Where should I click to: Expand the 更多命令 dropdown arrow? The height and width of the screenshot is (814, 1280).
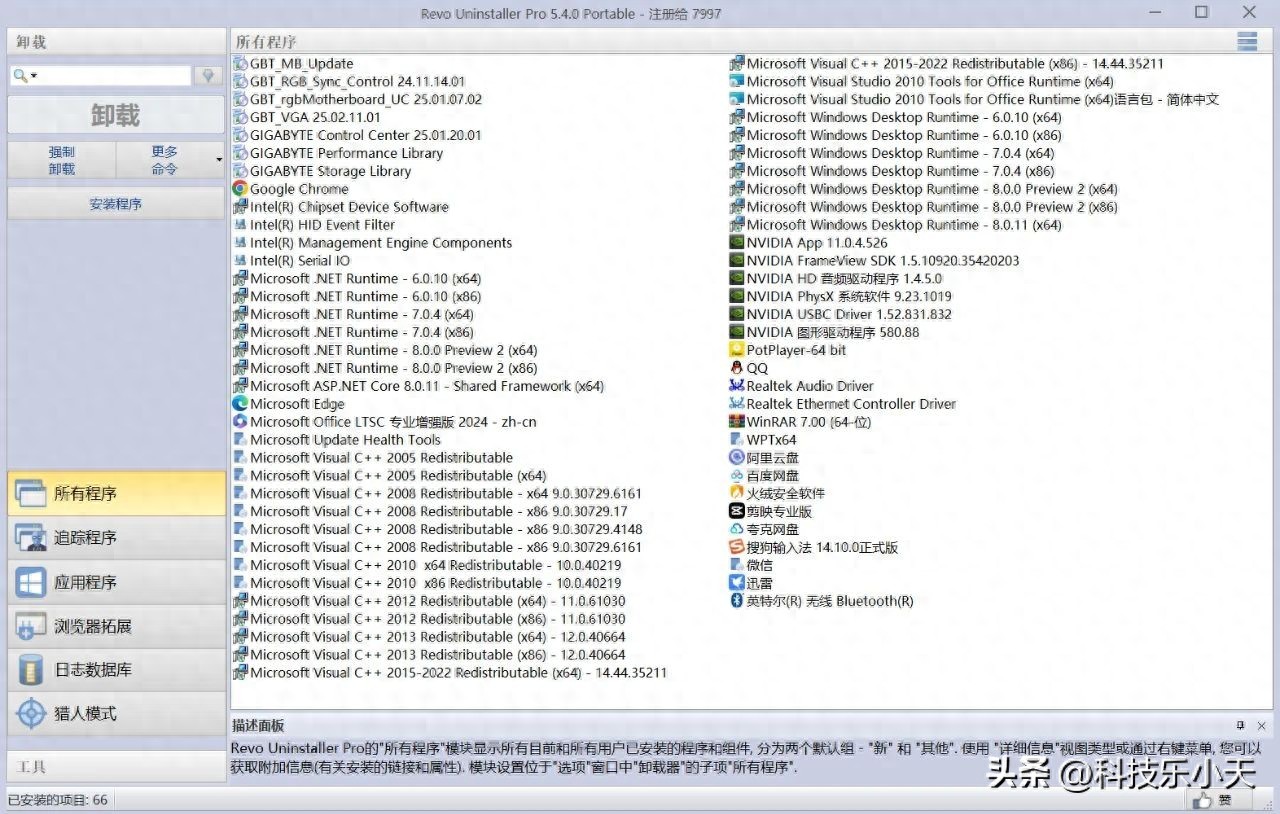pos(217,159)
